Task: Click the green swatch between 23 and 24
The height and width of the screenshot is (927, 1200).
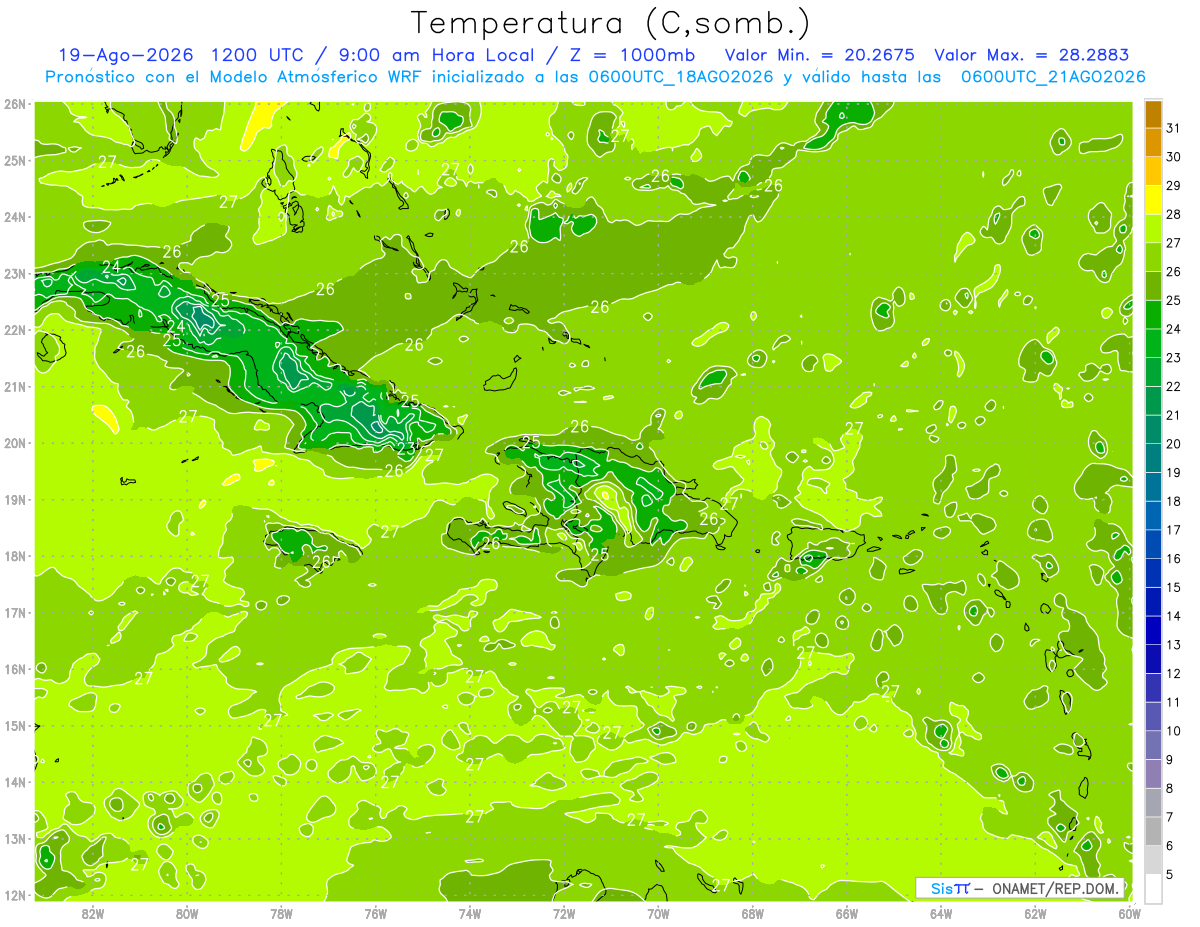Action: click(1153, 343)
